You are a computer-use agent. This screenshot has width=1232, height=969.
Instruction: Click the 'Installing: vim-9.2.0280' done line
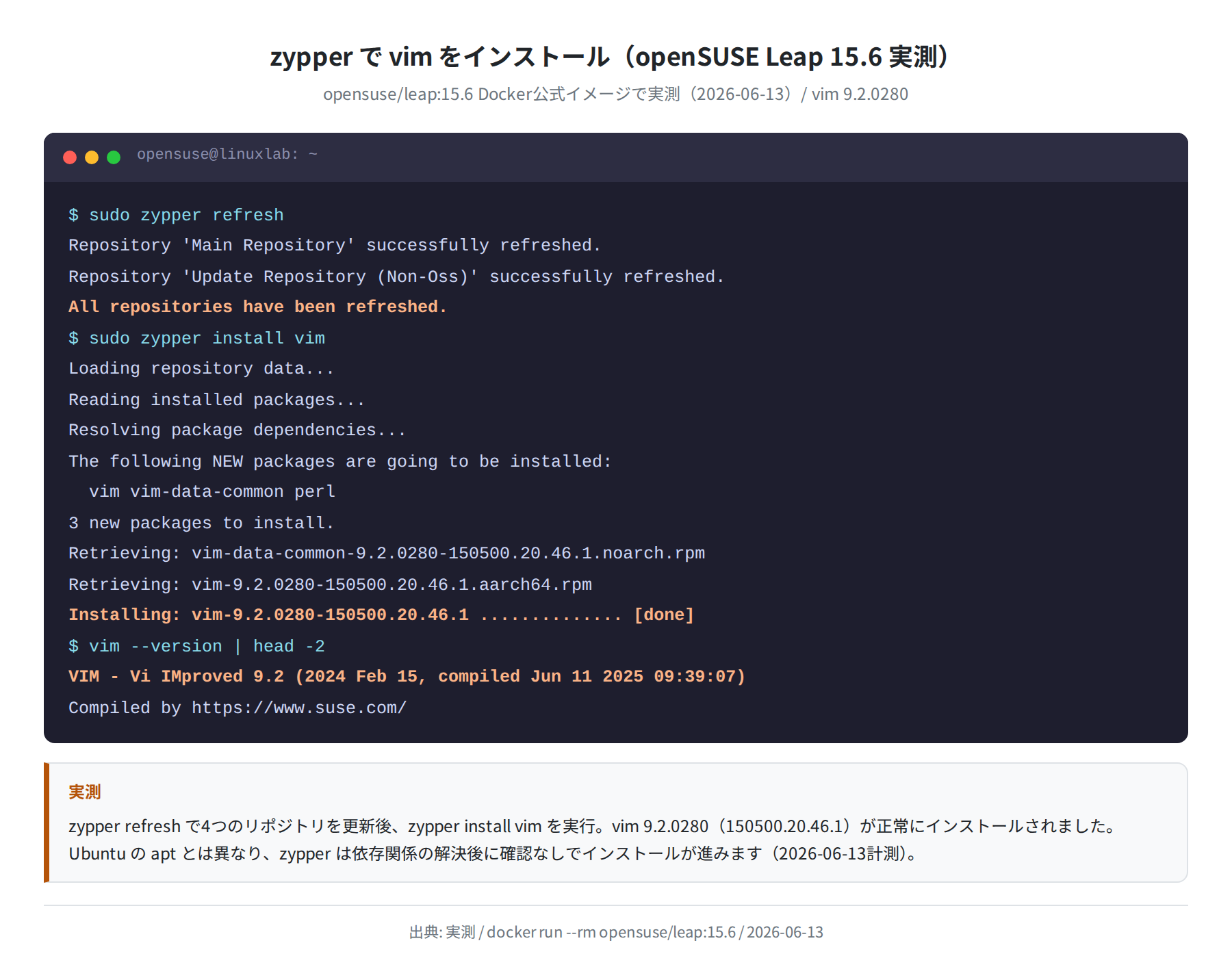tap(381, 615)
